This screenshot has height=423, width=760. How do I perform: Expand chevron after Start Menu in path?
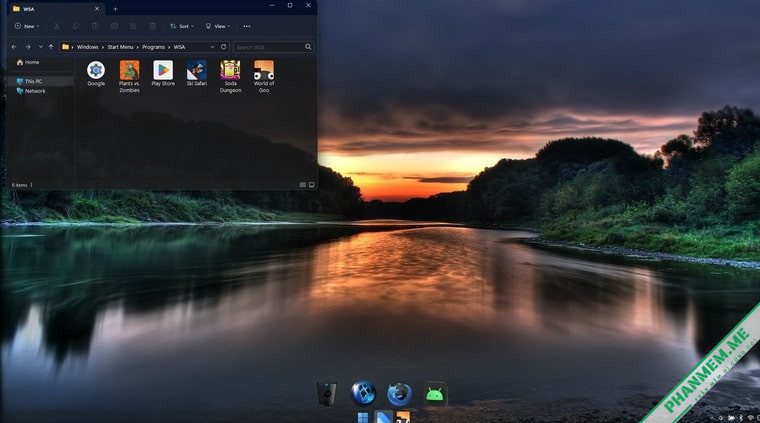138,47
